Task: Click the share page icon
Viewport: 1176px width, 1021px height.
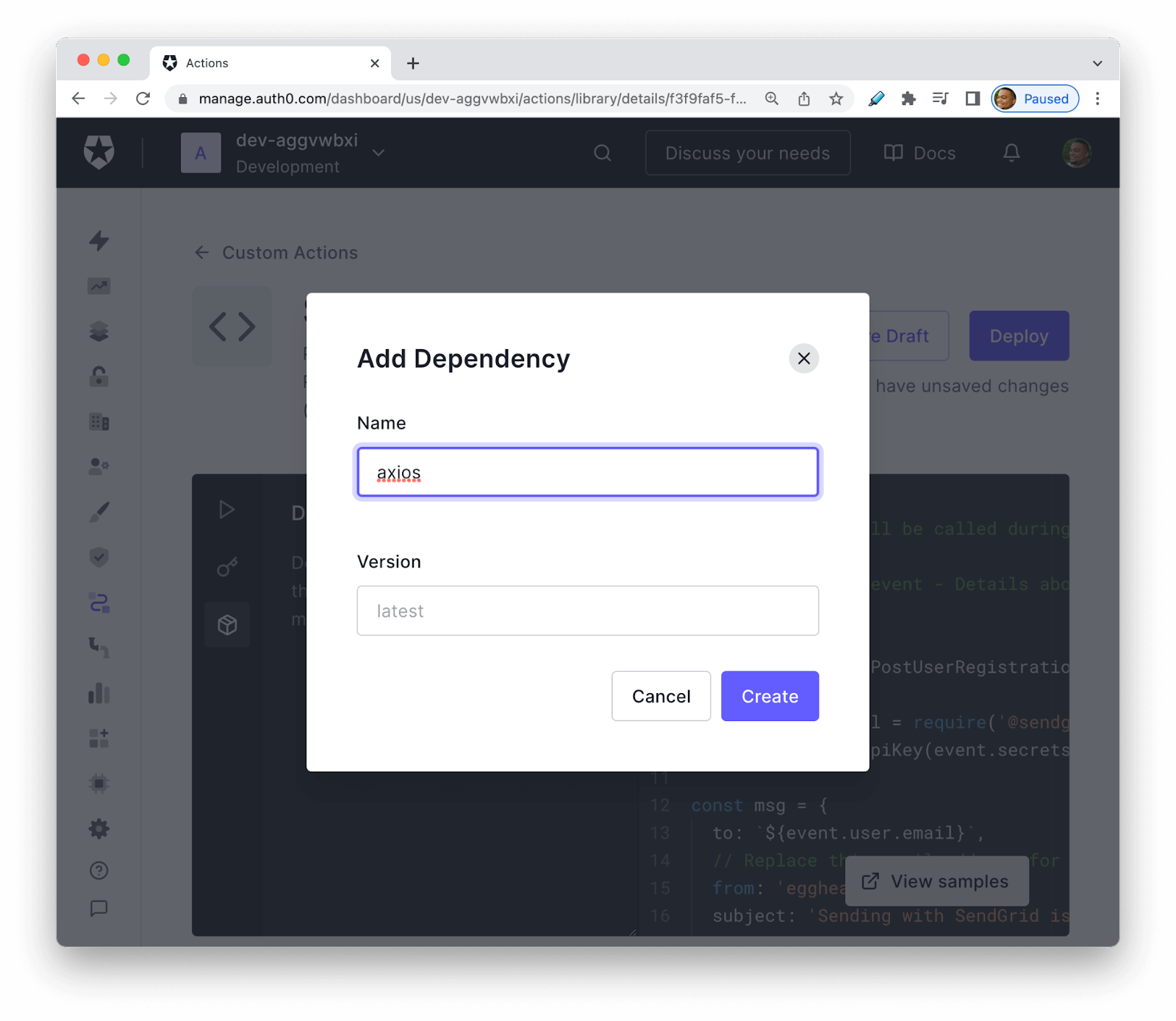Action: point(804,98)
